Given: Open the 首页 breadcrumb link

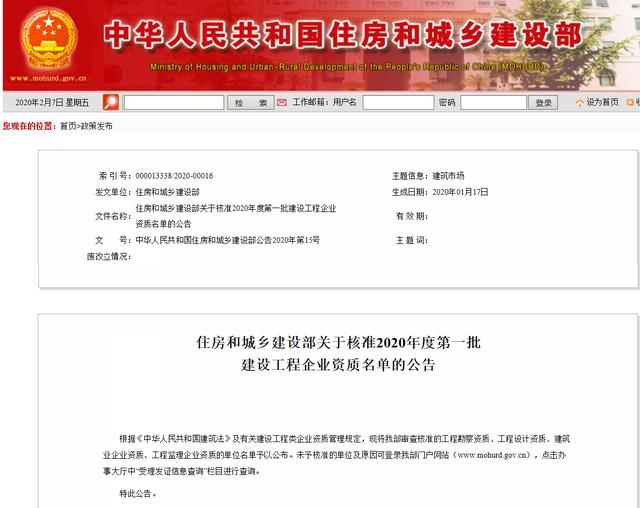Looking at the screenshot, I should (68, 126).
